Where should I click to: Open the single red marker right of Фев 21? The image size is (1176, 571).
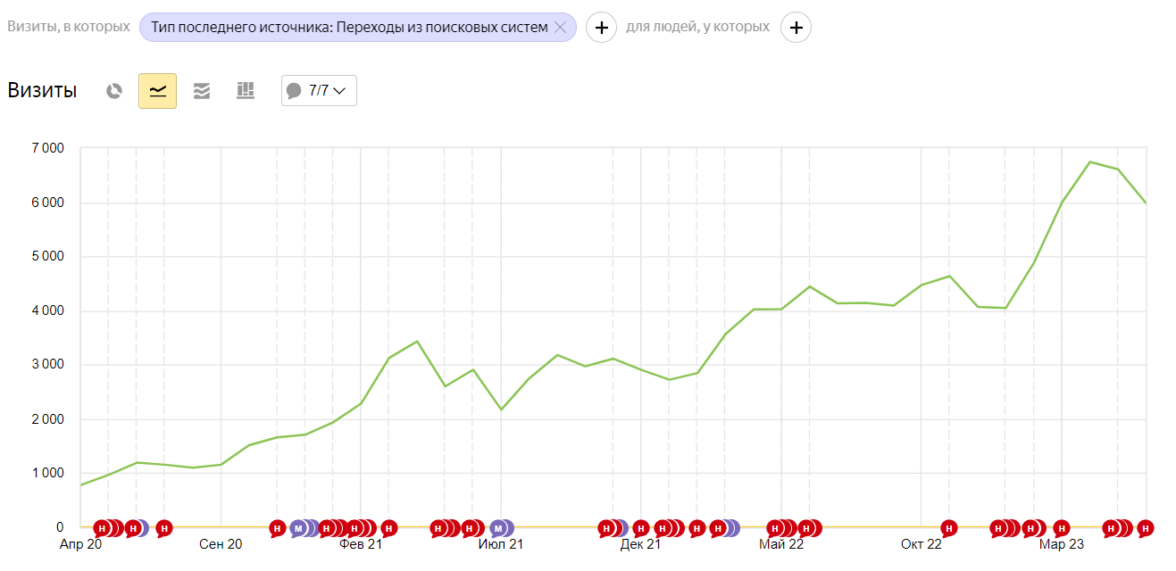click(x=389, y=528)
